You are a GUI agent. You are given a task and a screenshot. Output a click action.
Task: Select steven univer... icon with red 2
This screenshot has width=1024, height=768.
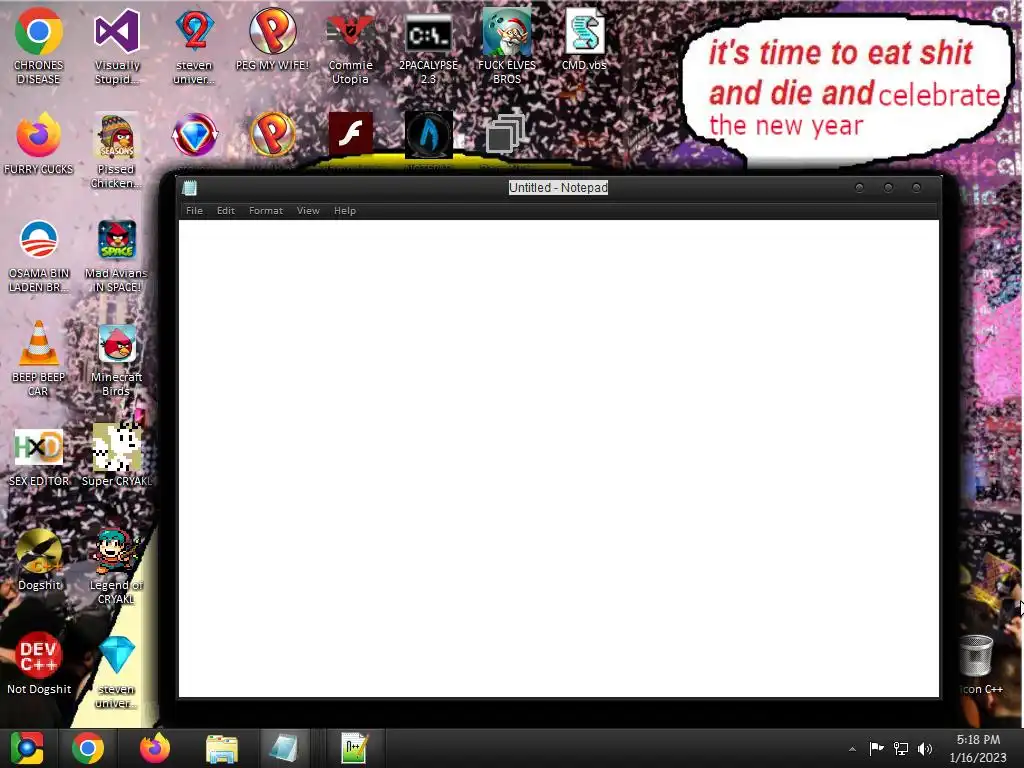[x=195, y=46]
